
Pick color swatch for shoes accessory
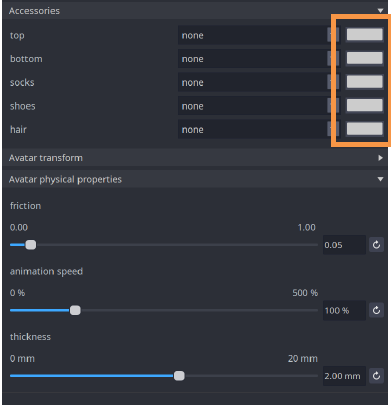pyautogui.click(x=364, y=105)
